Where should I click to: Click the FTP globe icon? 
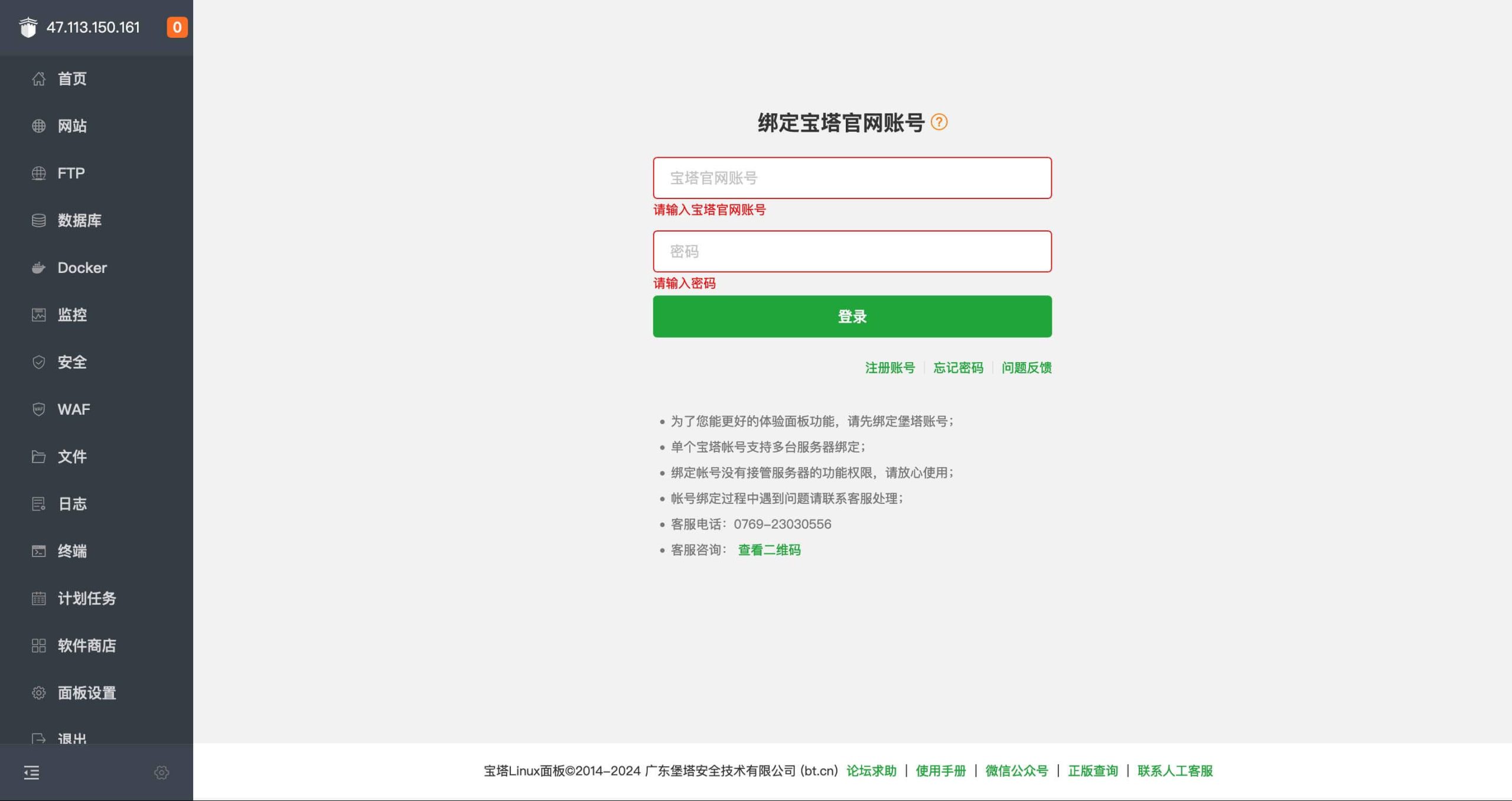[x=38, y=173]
